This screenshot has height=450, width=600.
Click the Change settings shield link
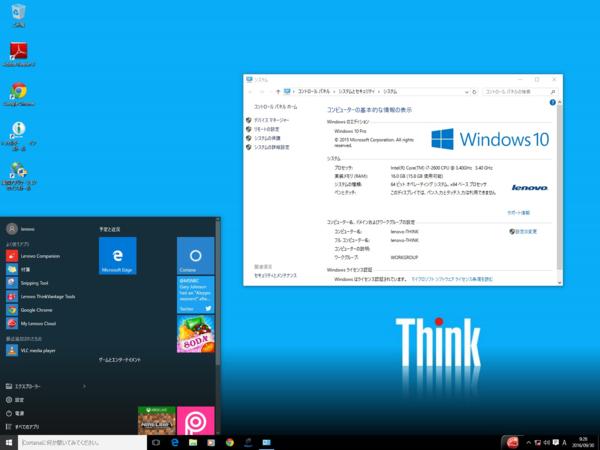coord(523,232)
